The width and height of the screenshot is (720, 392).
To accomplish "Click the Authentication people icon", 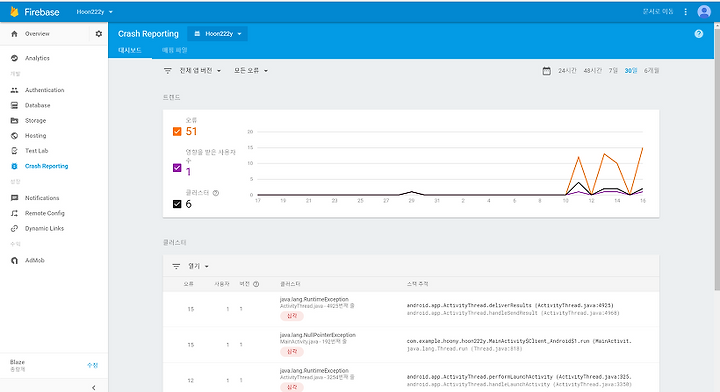I will (14, 90).
